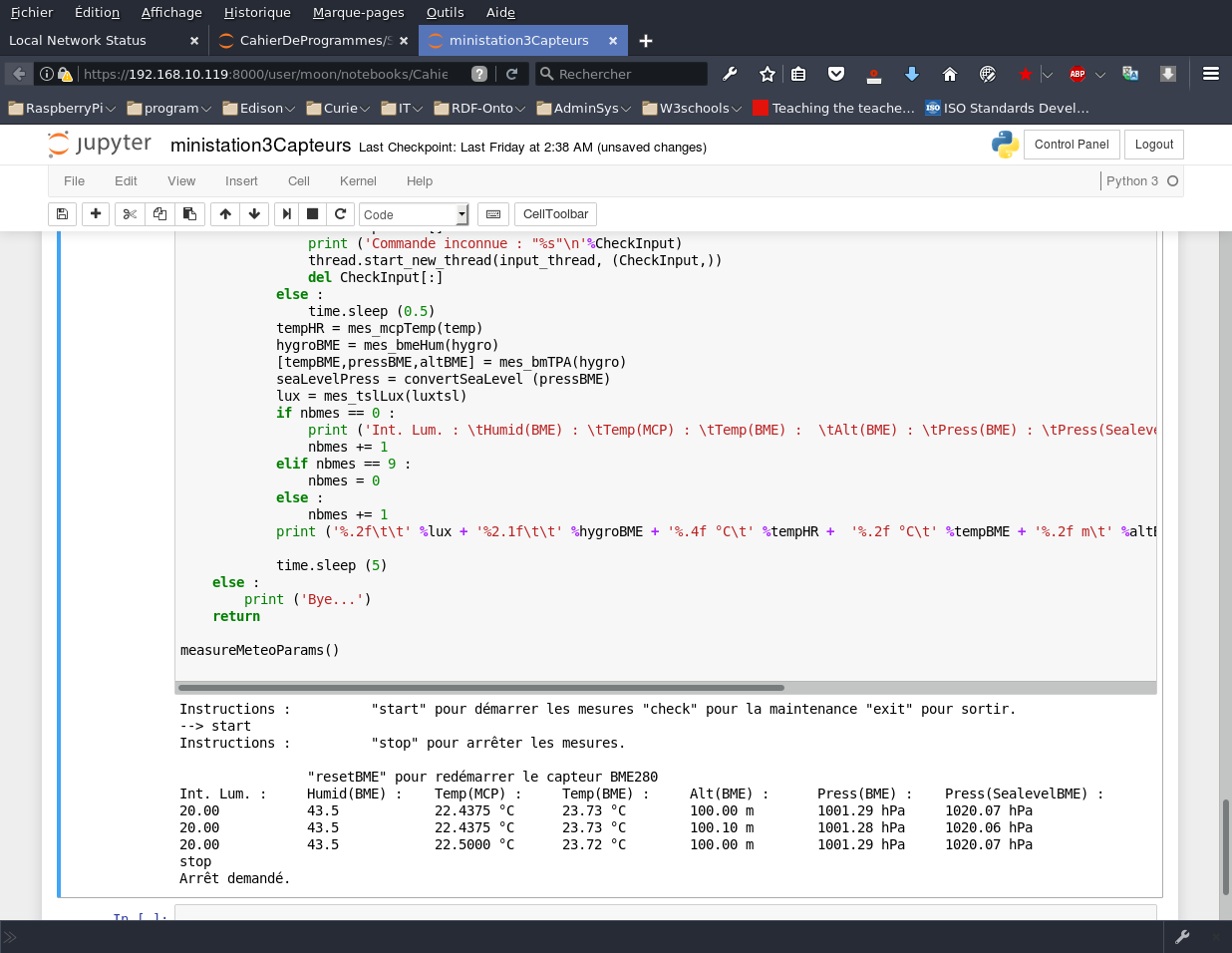Bookmark this page with the star icon
The height and width of the screenshot is (953, 1232).
[x=767, y=74]
